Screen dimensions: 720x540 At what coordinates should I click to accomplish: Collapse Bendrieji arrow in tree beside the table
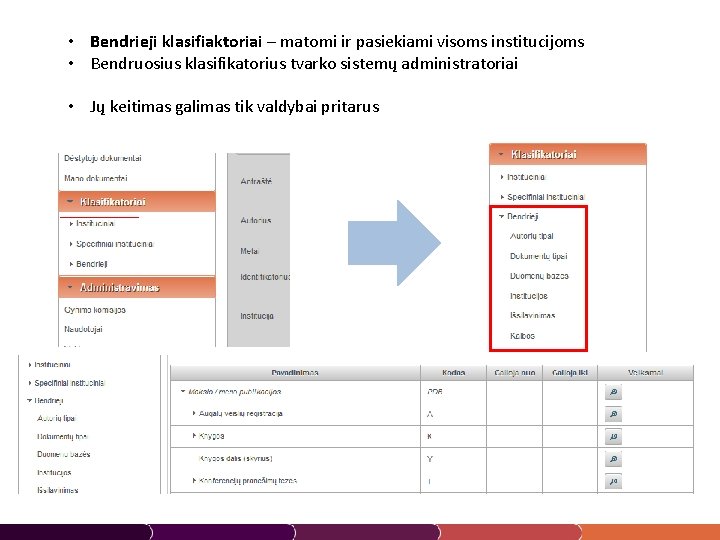(29, 400)
